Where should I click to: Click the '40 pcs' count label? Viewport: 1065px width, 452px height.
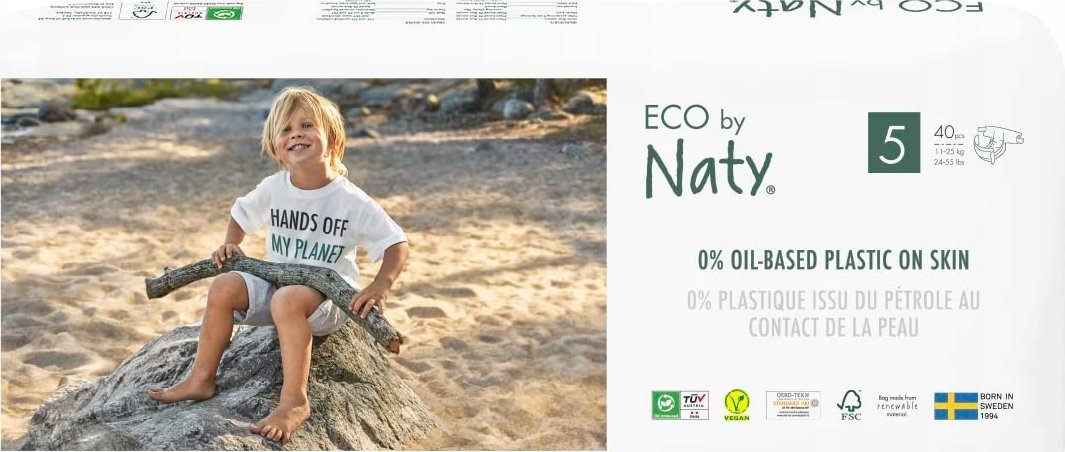949,132
